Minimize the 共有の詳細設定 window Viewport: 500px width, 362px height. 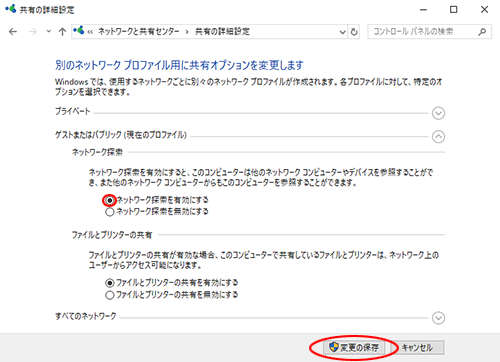click(423, 10)
